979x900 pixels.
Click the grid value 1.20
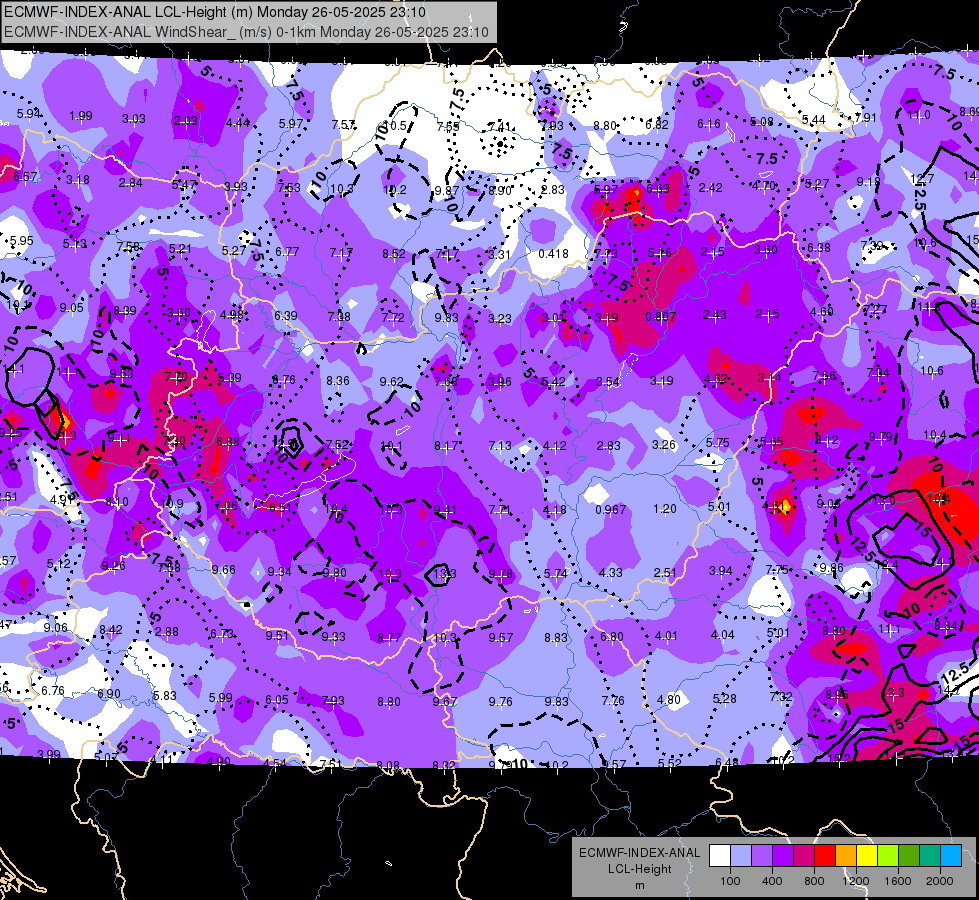point(664,508)
